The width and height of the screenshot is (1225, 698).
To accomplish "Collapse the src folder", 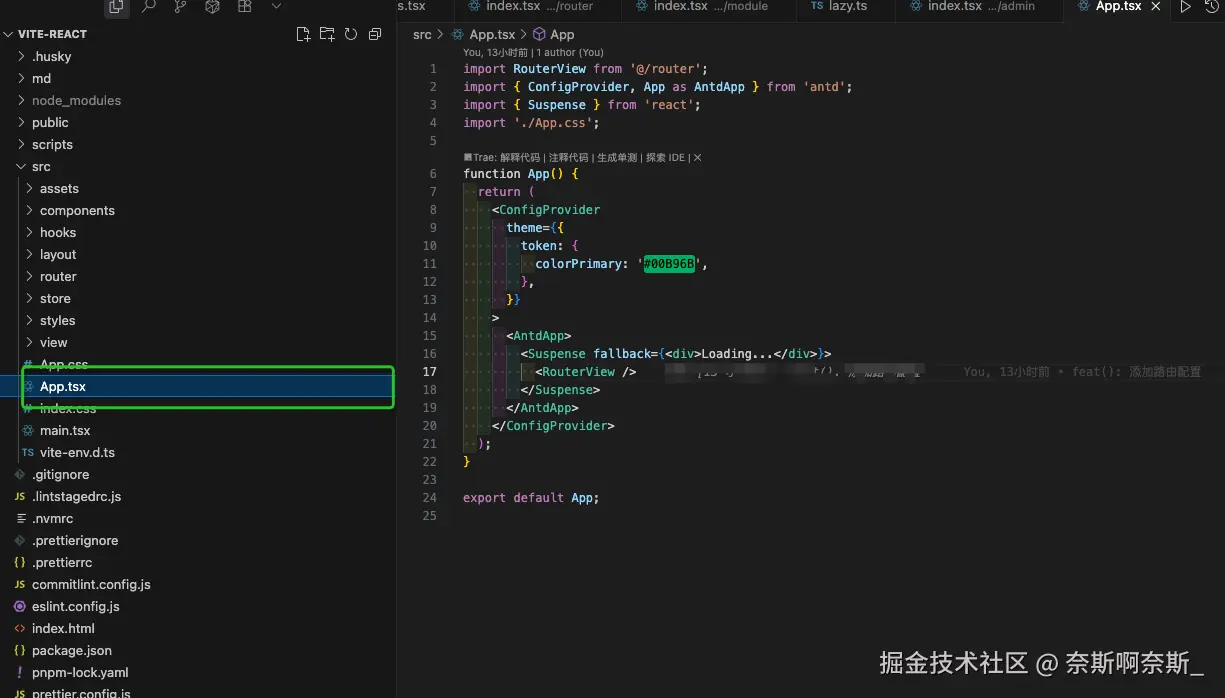I will tap(40, 167).
